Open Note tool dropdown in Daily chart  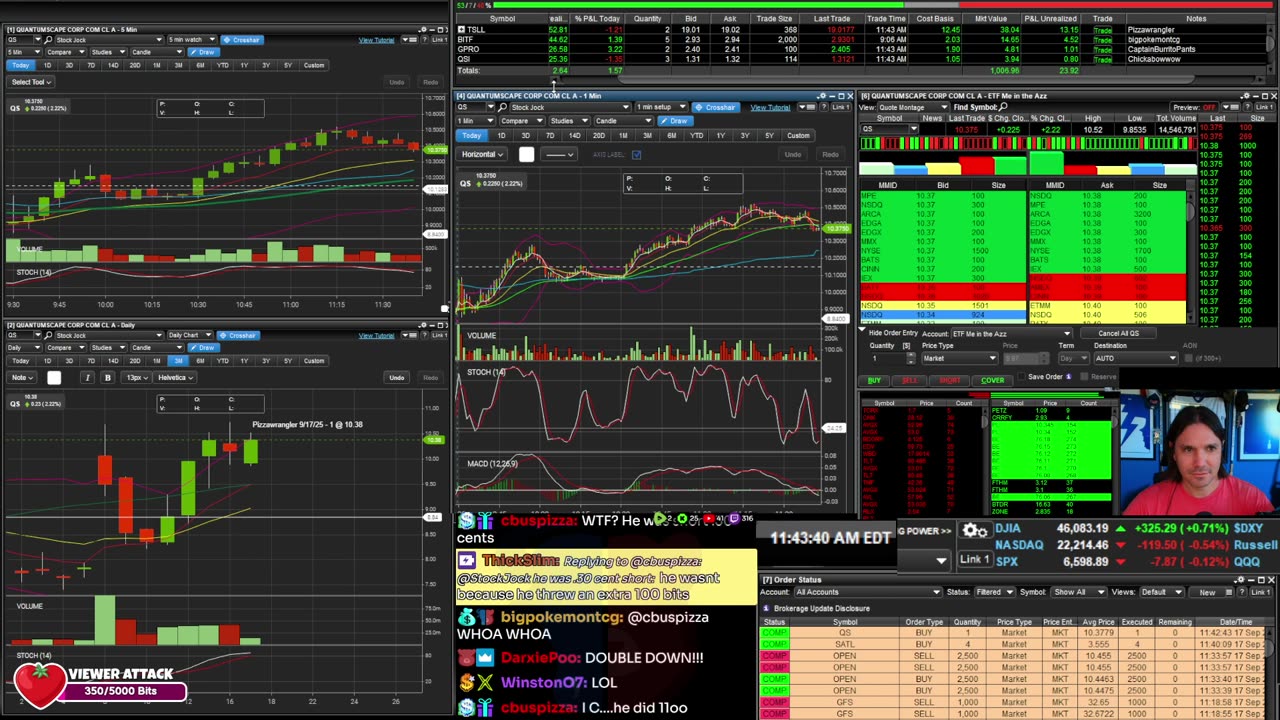point(22,377)
